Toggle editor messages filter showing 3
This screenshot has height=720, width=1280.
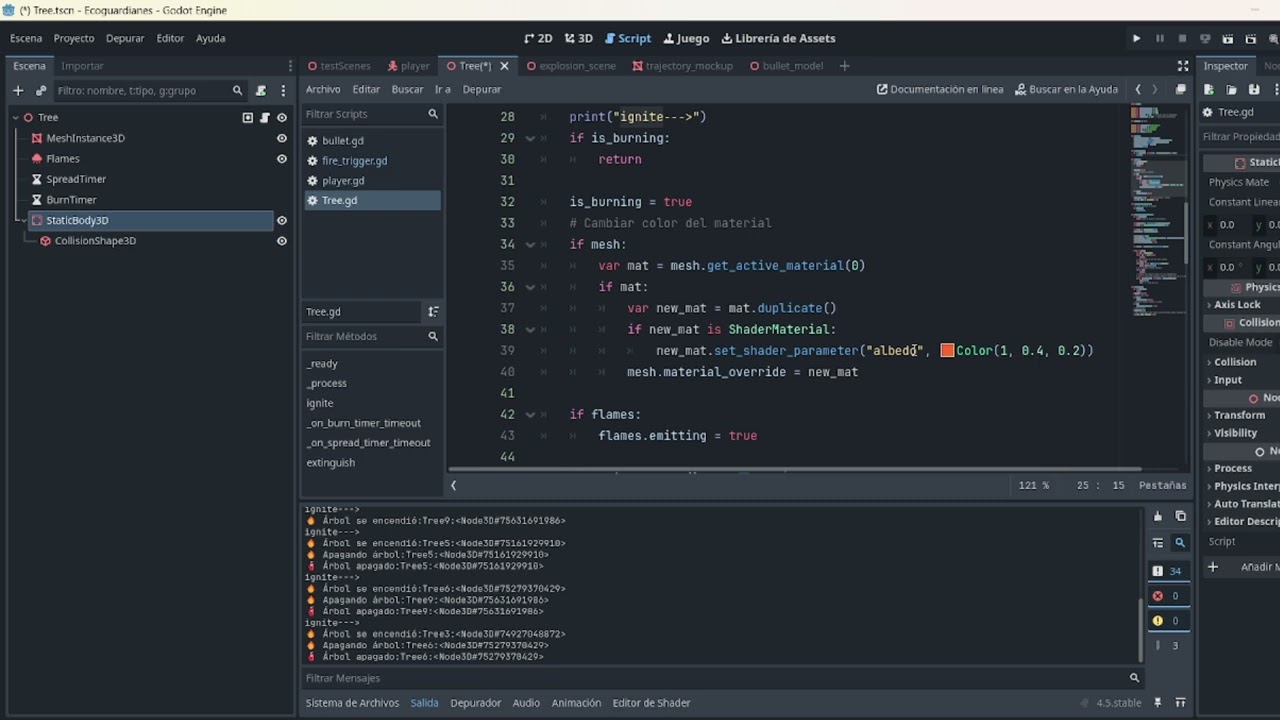(1167, 645)
